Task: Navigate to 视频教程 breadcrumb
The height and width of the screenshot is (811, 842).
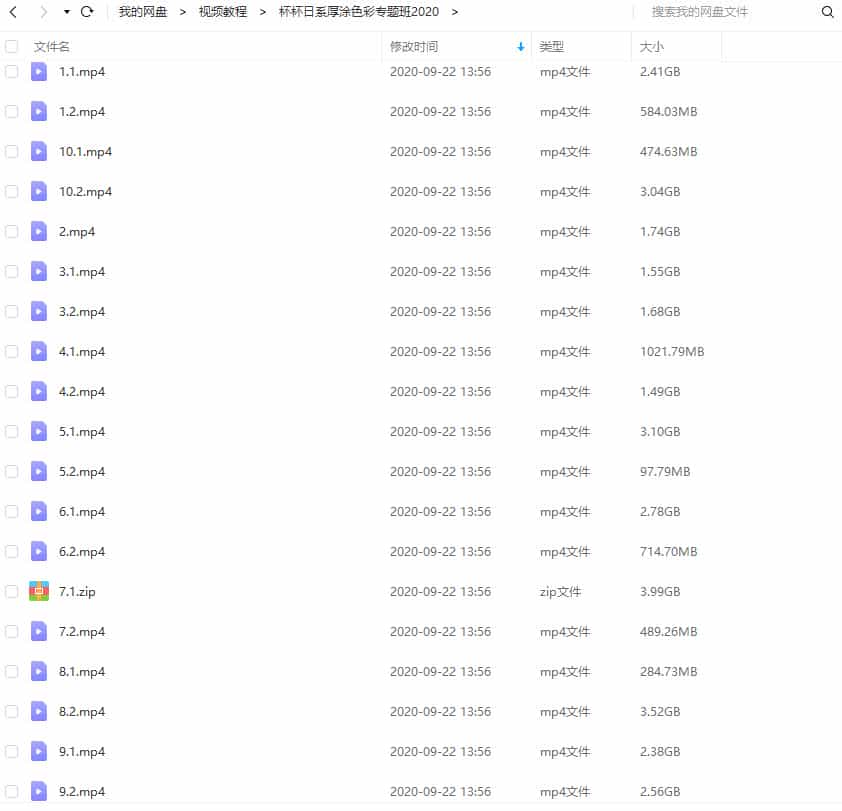Action: pos(223,12)
